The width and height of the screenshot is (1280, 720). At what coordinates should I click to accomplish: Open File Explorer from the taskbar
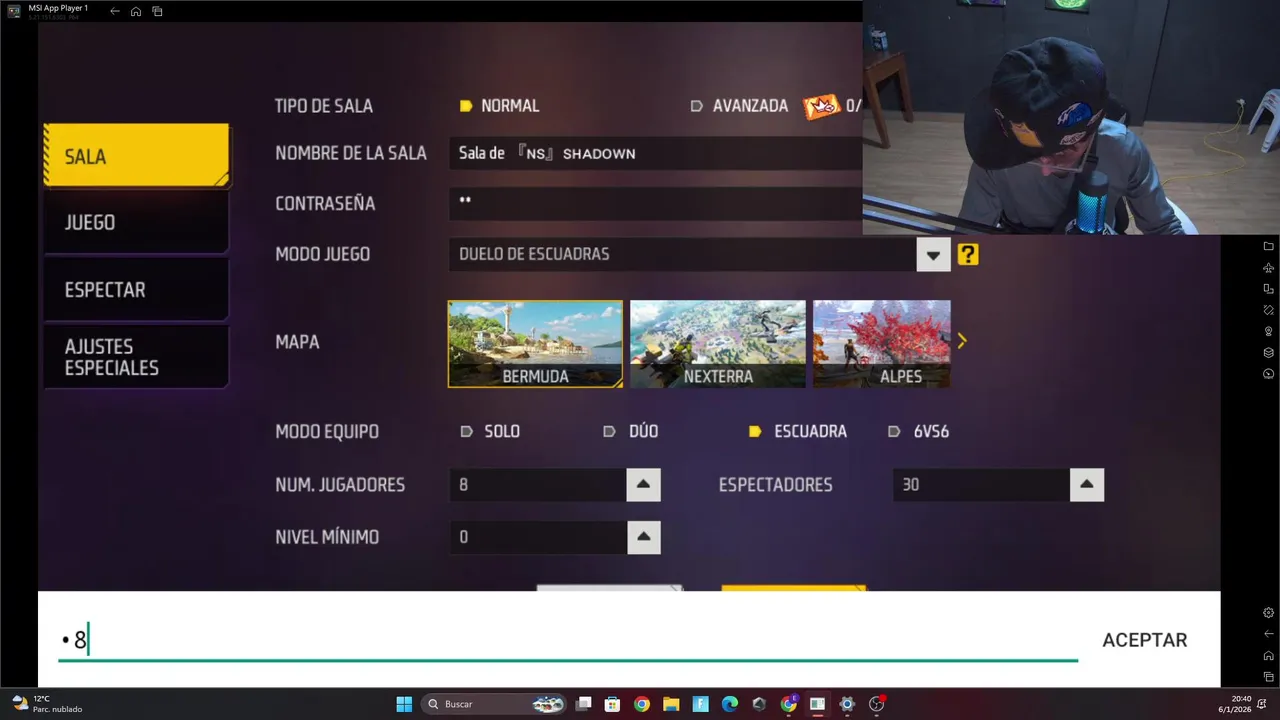click(x=671, y=704)
